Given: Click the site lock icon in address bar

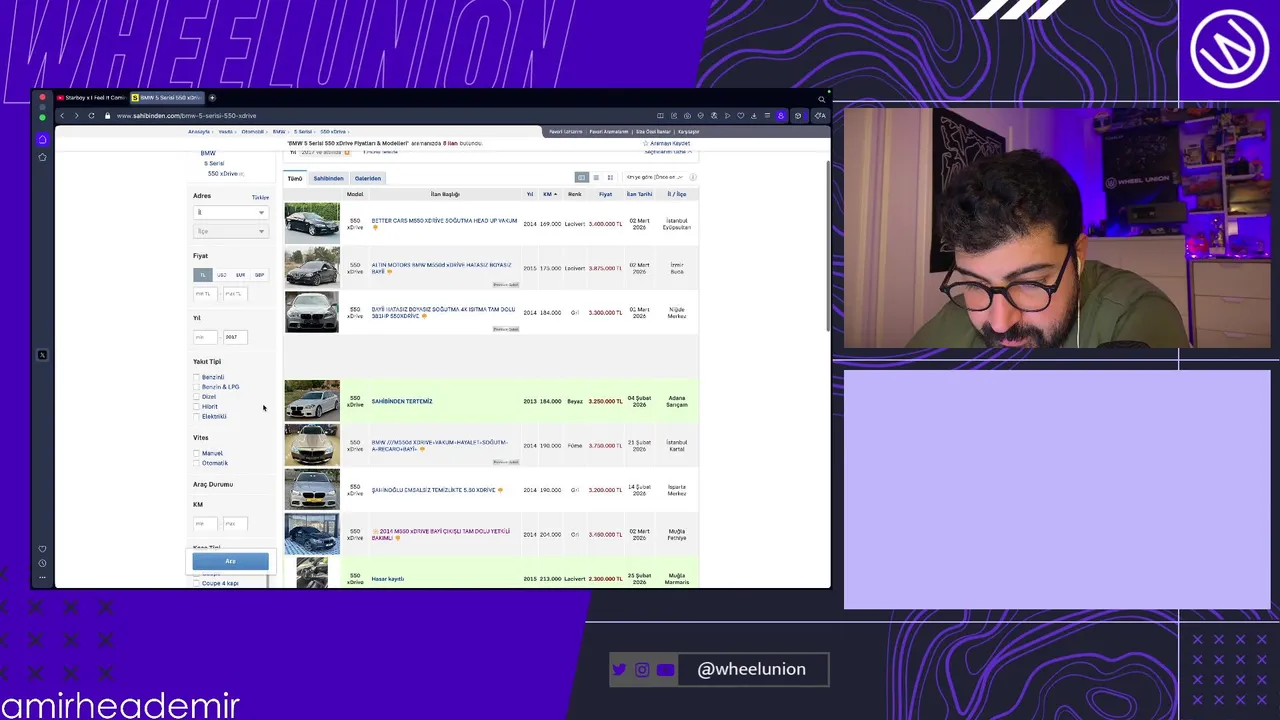Looking at the screenshot, I should click(108, 116).
